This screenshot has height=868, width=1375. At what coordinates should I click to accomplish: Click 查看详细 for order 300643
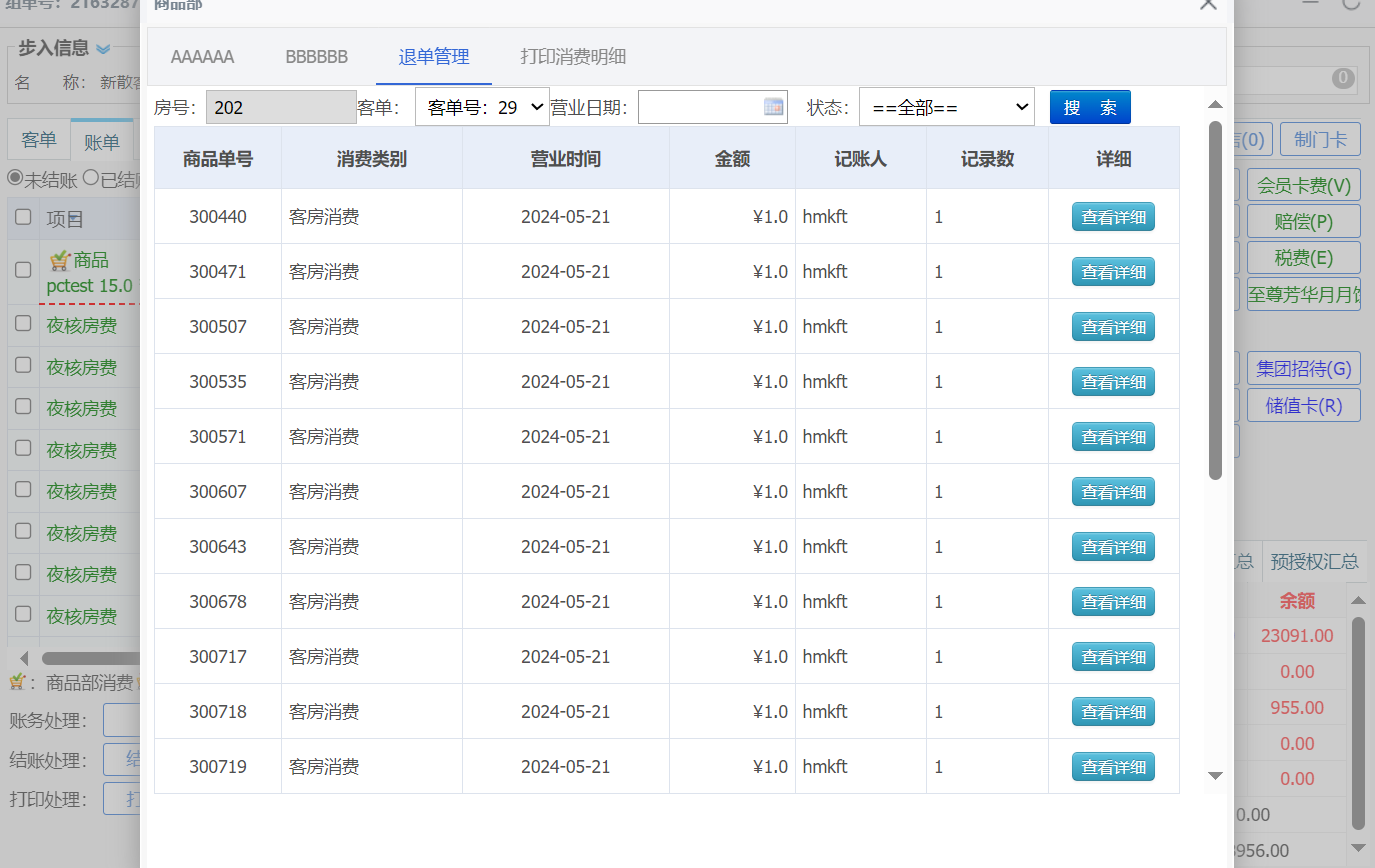point(1113,547)
